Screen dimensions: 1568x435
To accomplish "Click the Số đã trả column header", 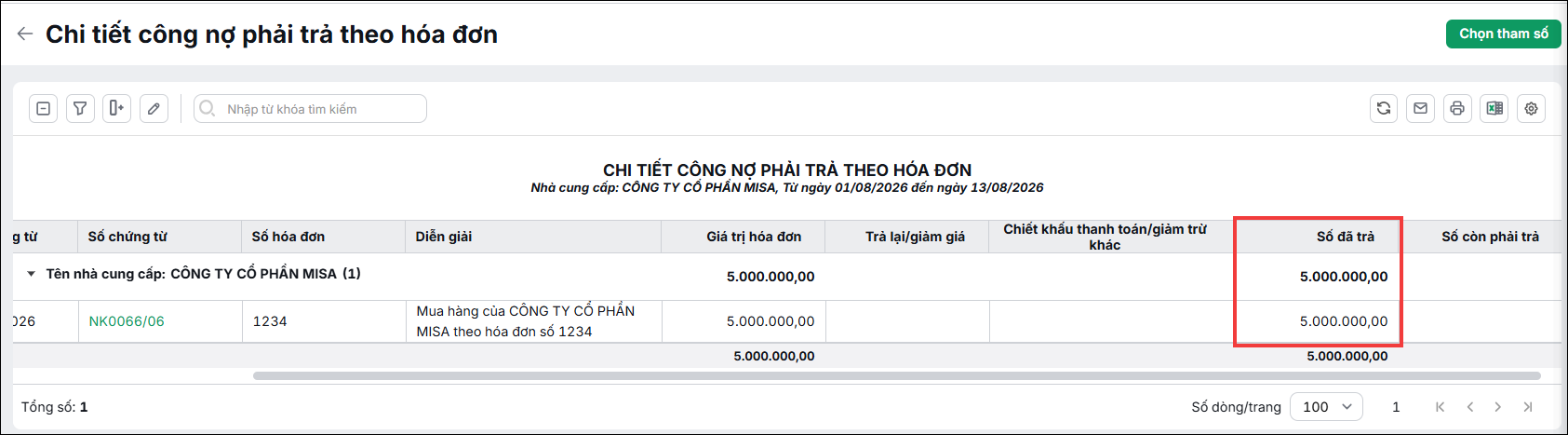I will 1345,237.
